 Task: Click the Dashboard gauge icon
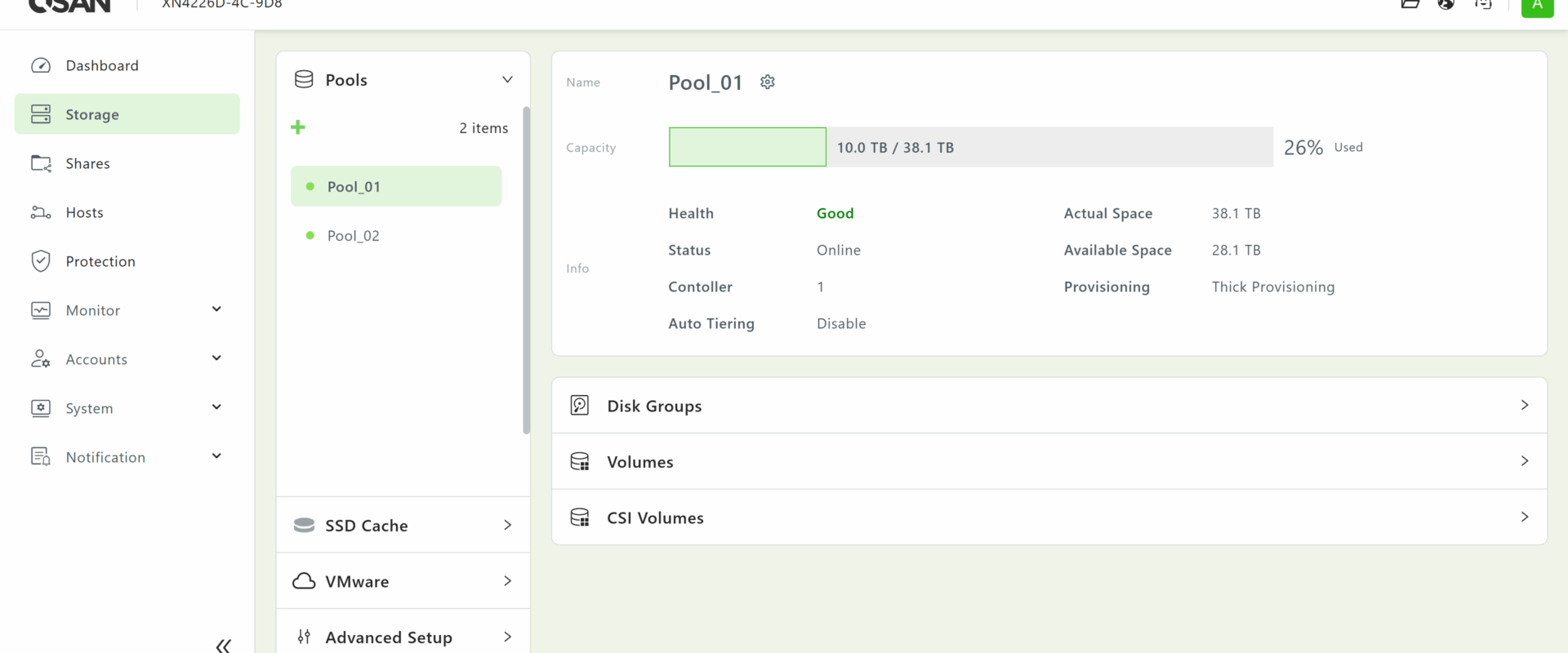pos(41,65)
